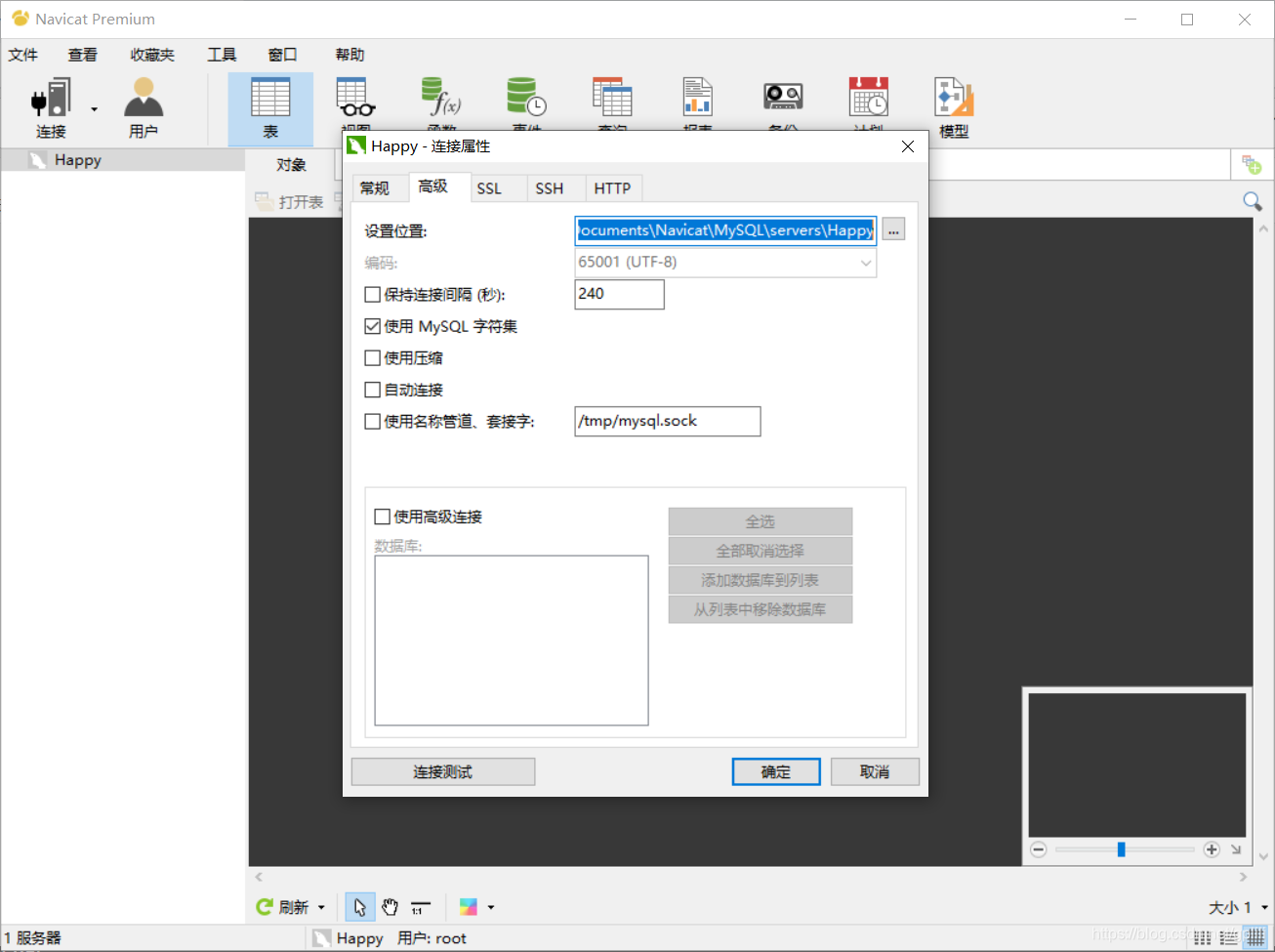Click the collapse arrow icon in navigator panel
Screen dimensions: 1275x952
tap(1236, 849)
